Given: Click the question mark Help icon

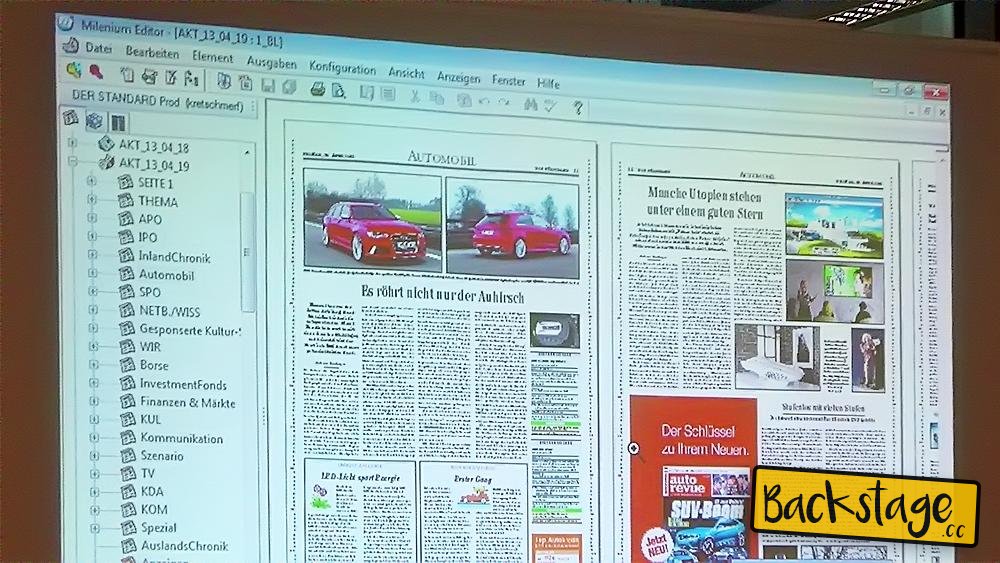Looking at the screenshot, I should click(578, 107).
